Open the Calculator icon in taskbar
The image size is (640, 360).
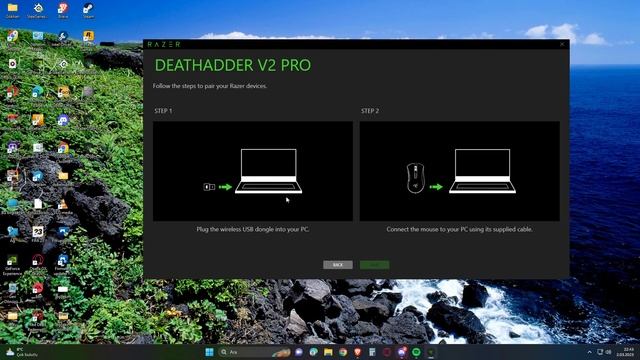click(372, 352)
